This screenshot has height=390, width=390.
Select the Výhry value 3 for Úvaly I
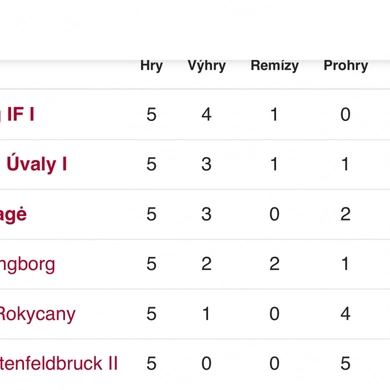206,164
